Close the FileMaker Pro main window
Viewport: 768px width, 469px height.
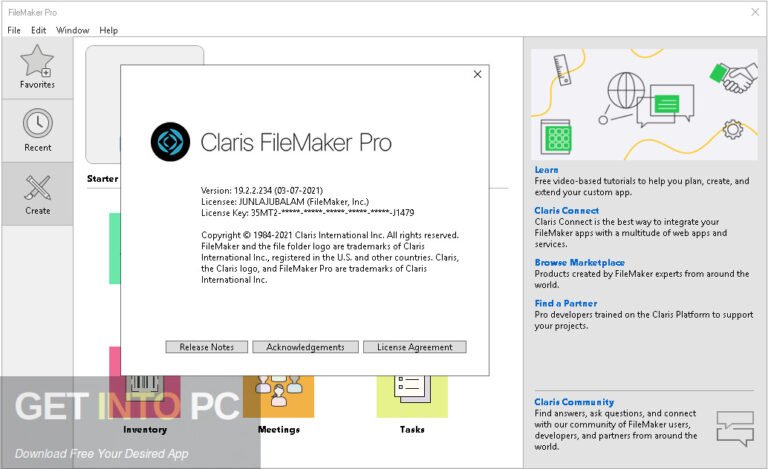(755, 12)
